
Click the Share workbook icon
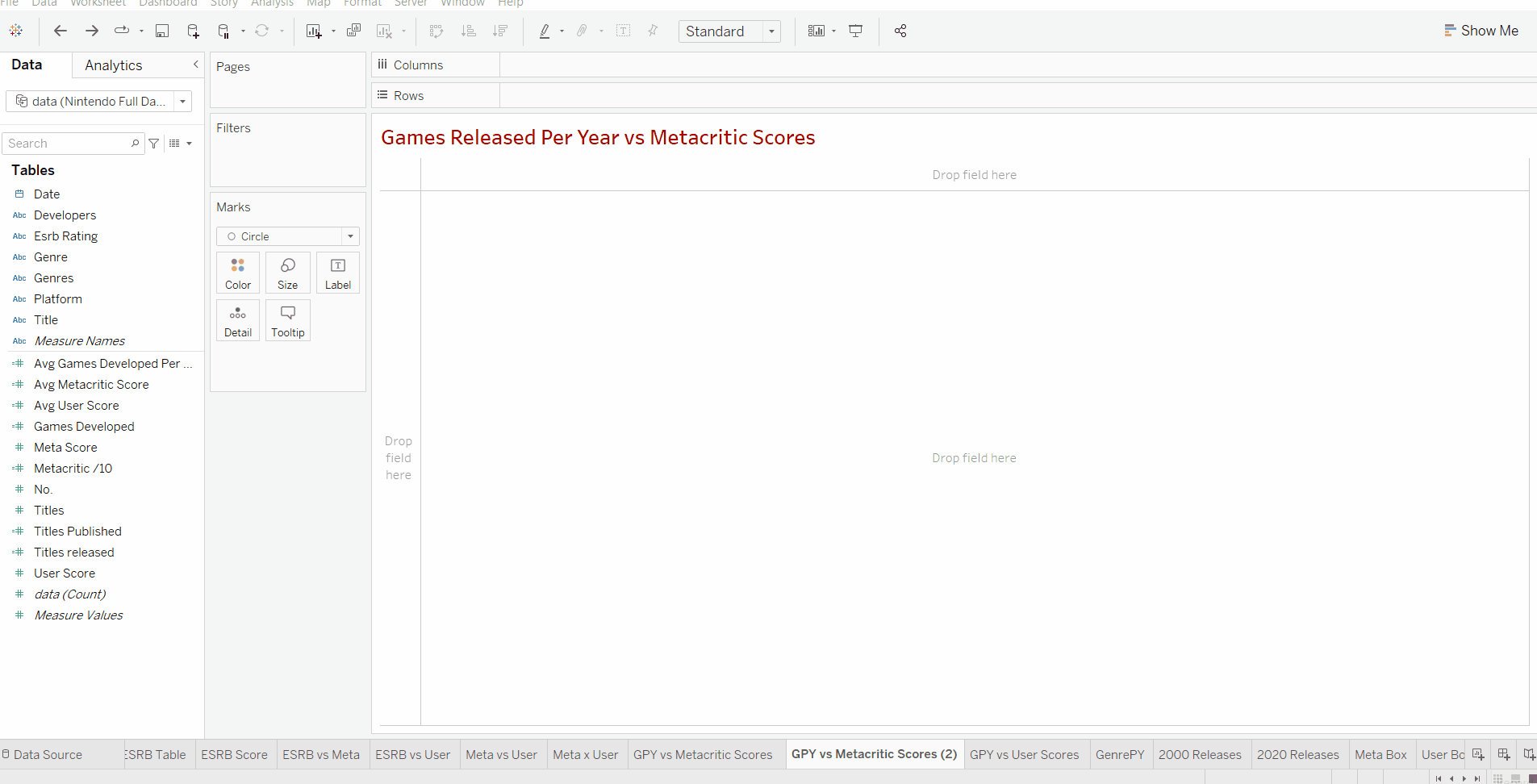900,31
